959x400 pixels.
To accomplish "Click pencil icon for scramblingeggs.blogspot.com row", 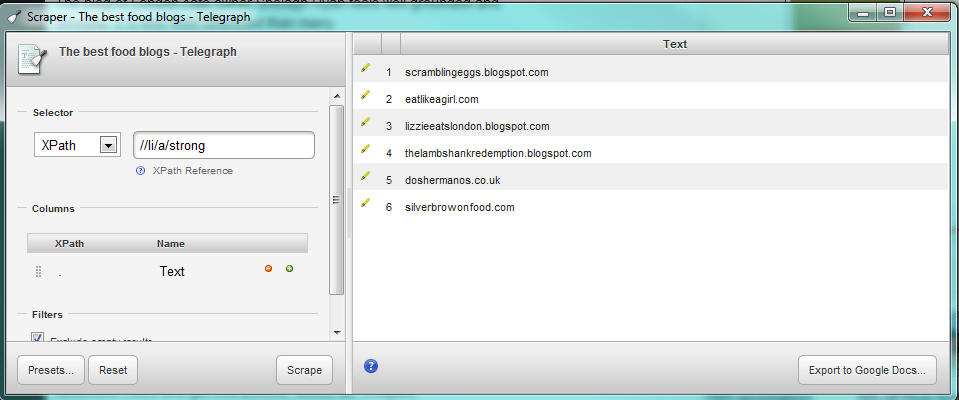I will [x=365, y=67].
